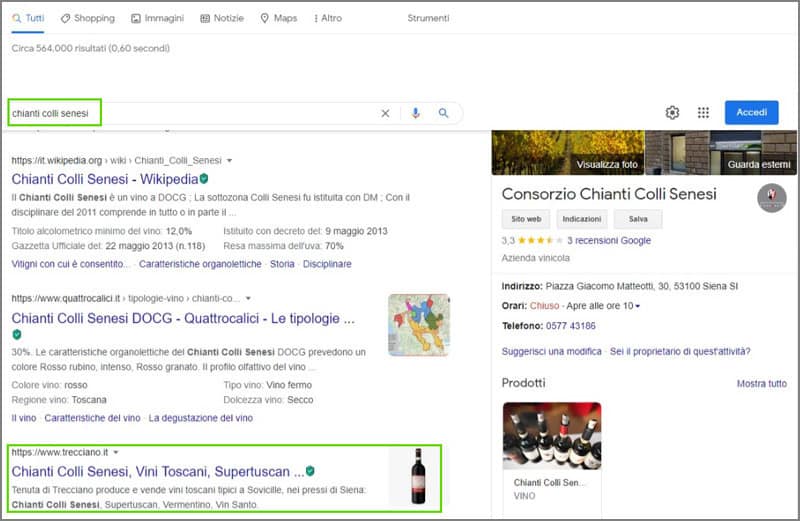Open La degustazione del vino sitelink
Viewport: 800px width, 521px height.
click(201, 418)
